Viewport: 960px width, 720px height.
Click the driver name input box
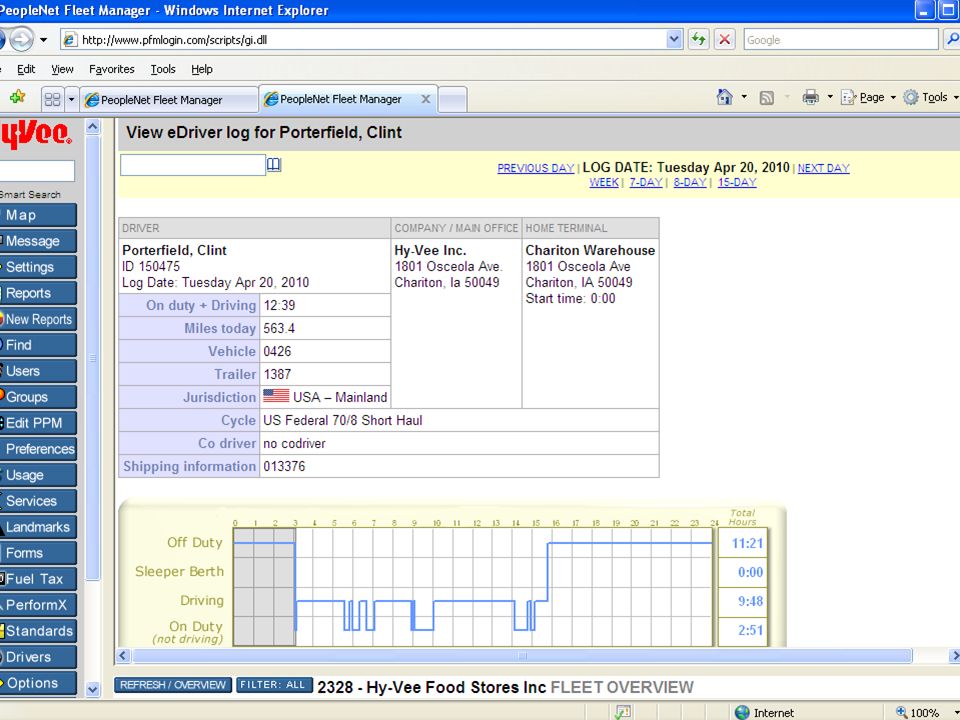(192, 165)
